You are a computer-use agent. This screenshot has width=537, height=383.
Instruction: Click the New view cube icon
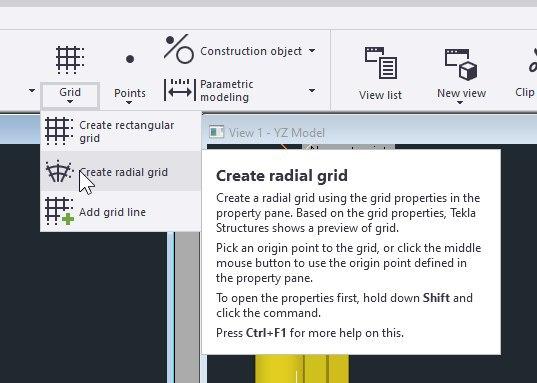pos(461,64)
